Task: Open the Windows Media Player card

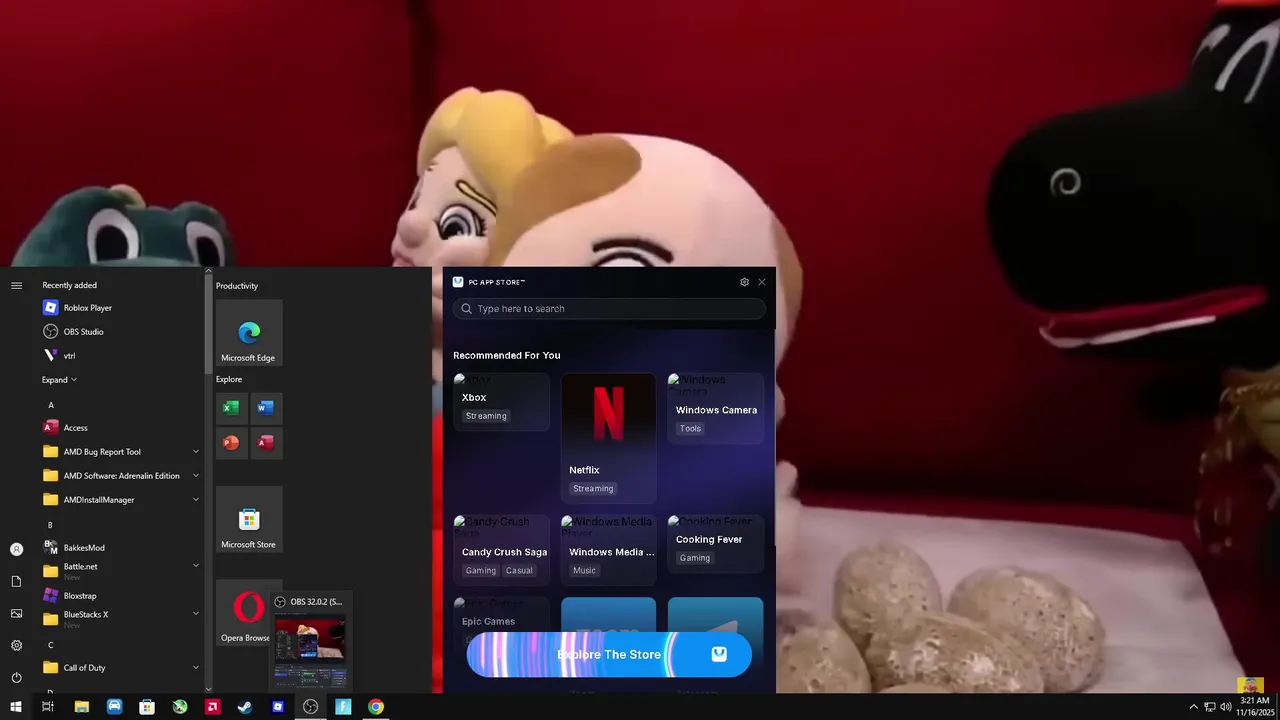Action: (608, 550)
